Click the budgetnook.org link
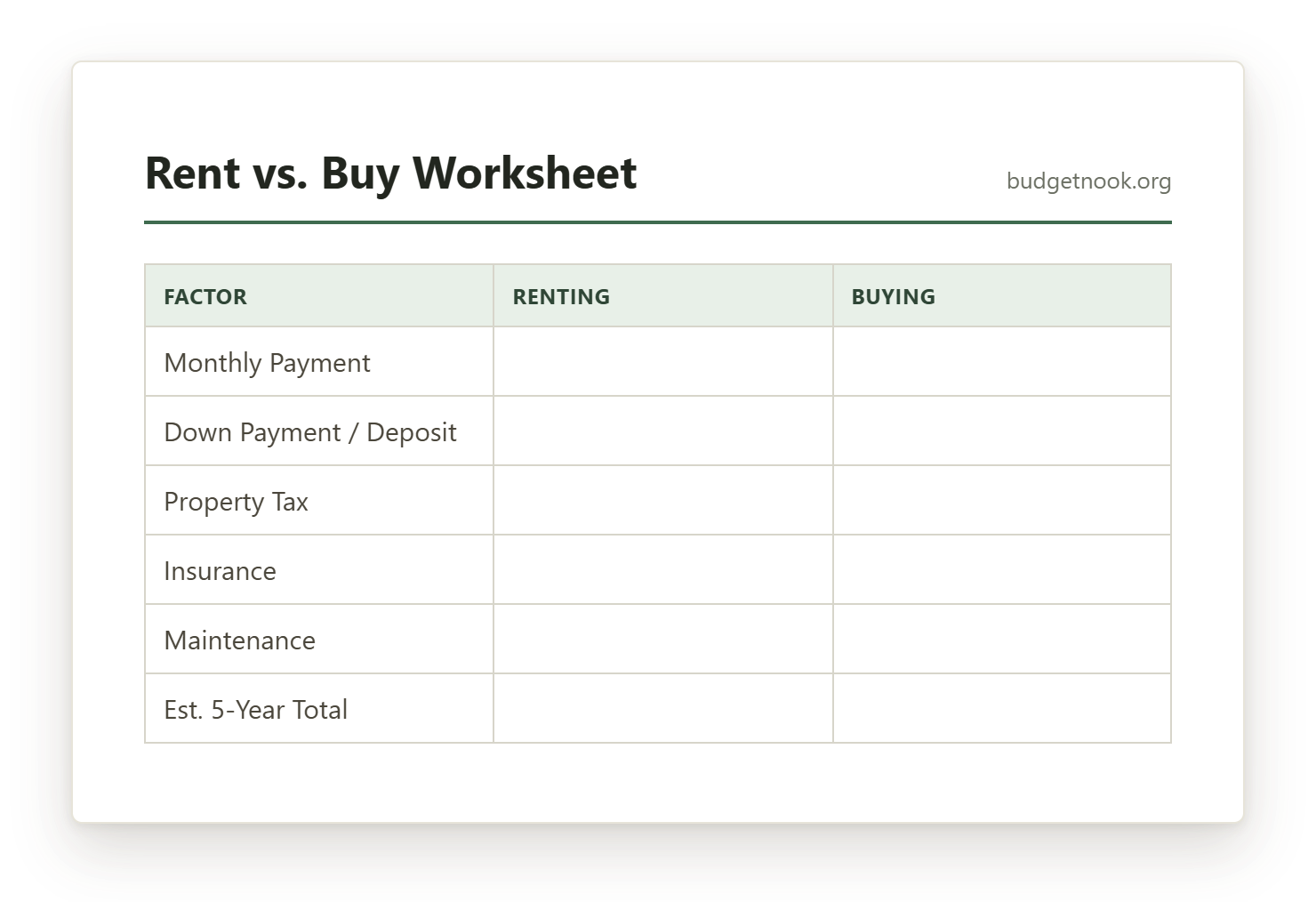Screen dimensions: 1316x902 (x=1088, y=181)
